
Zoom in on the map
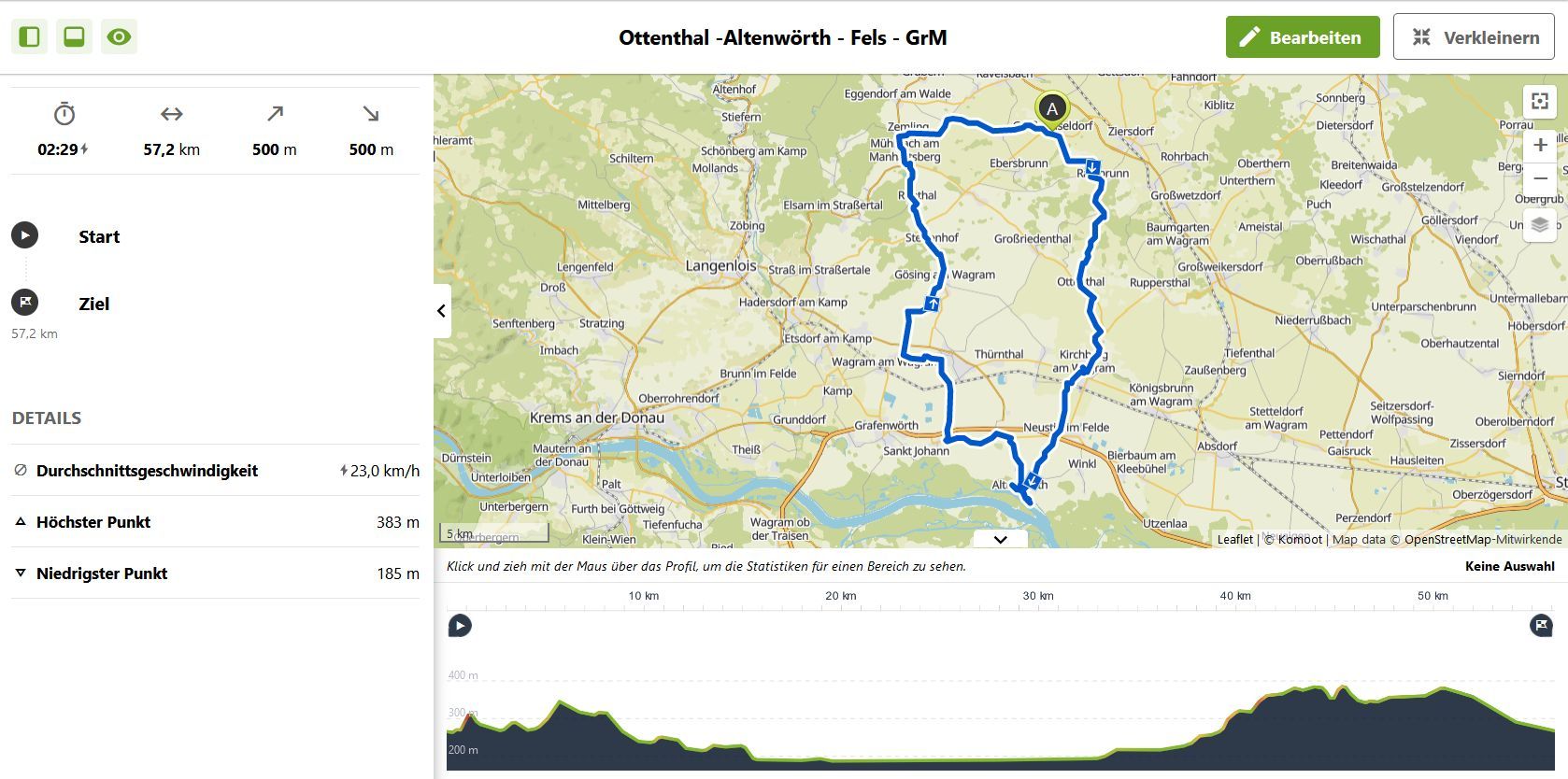coord(1540,145)
